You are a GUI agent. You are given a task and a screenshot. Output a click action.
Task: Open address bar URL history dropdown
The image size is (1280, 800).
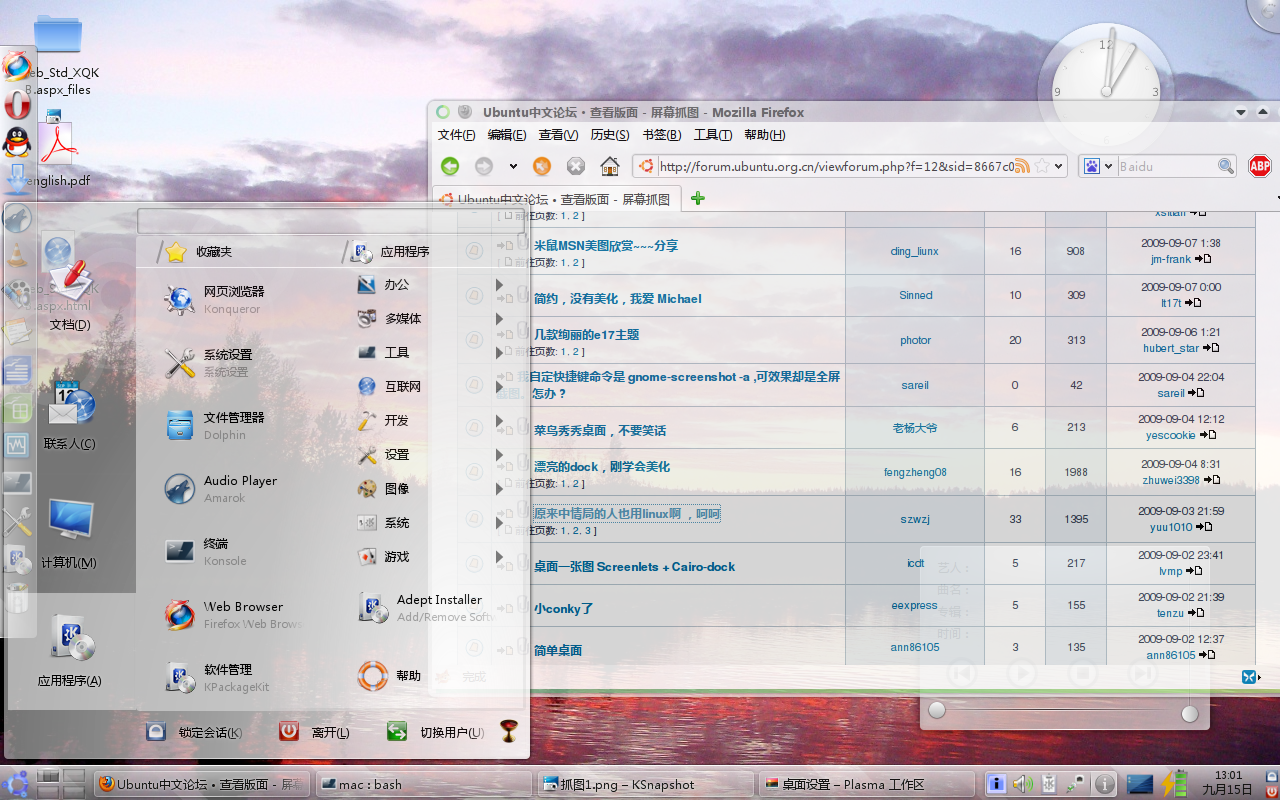click(1059, 166)
